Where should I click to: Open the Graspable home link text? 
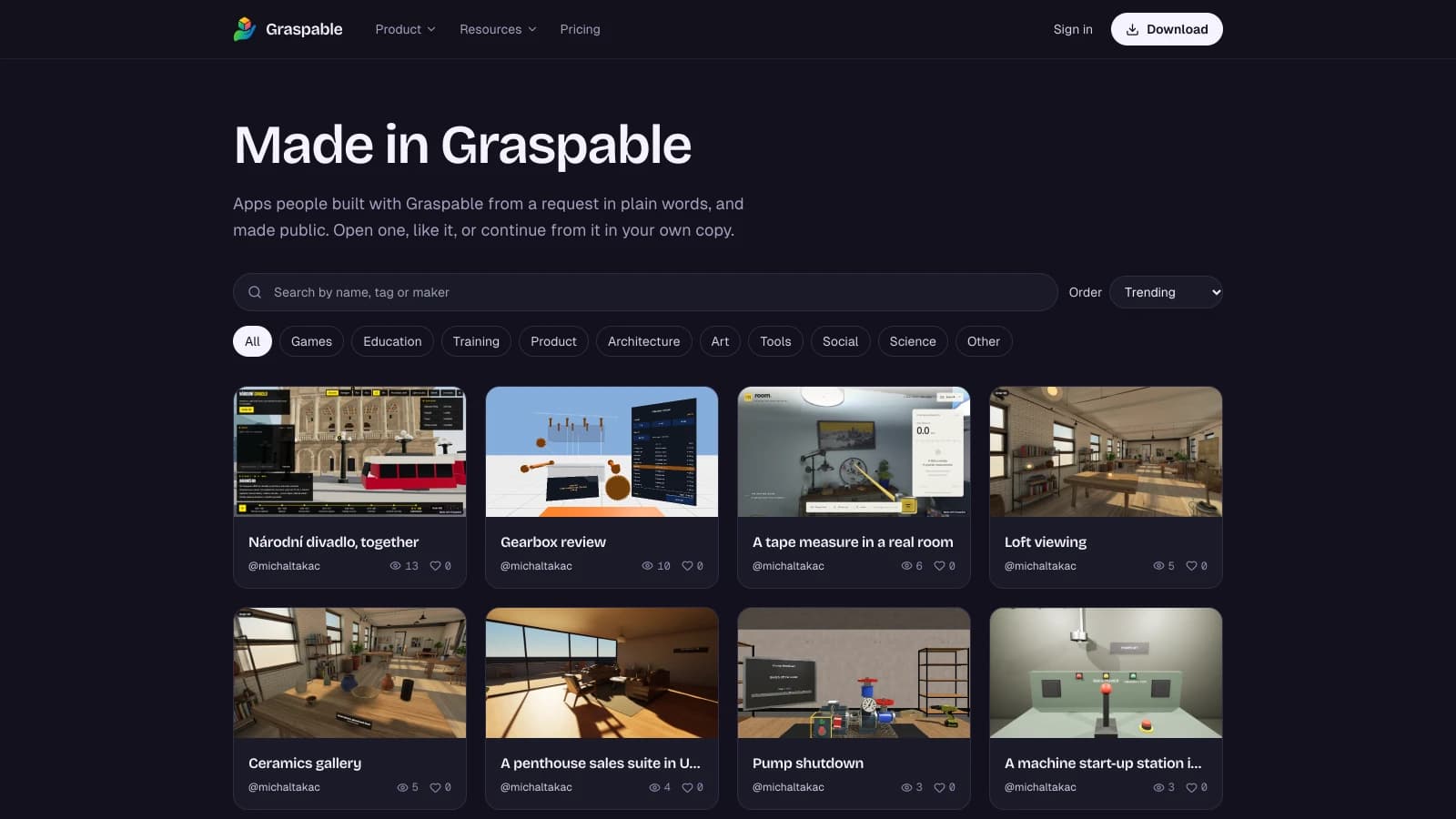coord(304,29)
